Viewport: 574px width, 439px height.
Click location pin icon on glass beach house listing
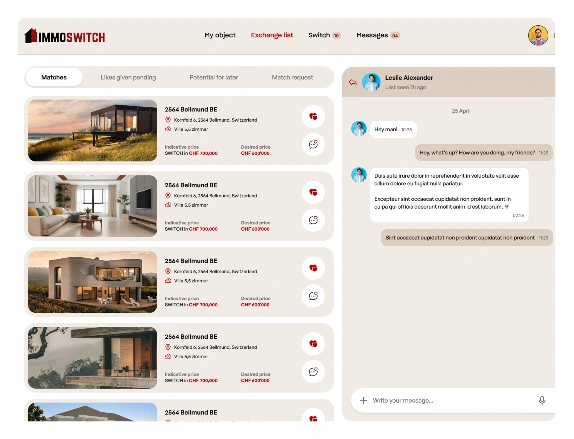[x=168, y=120]
